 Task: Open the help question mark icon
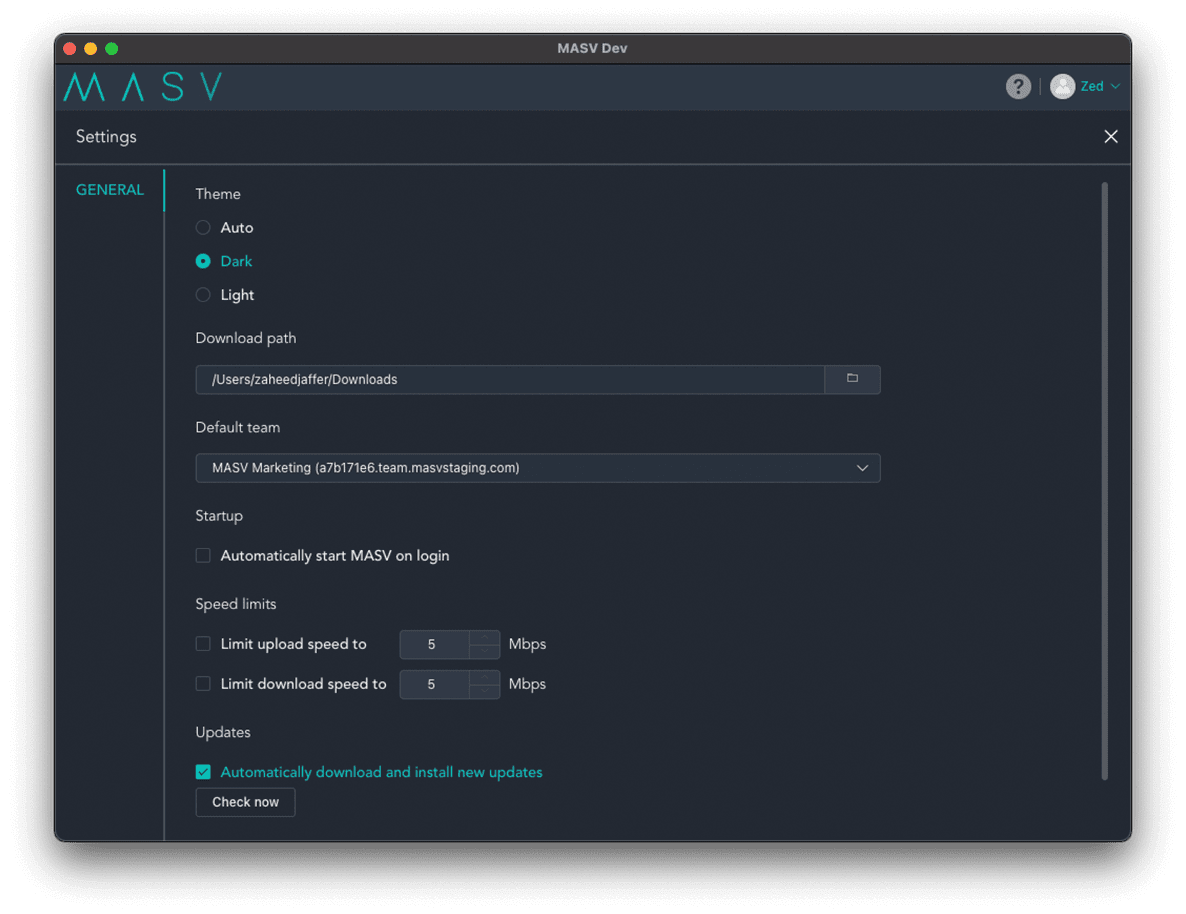[x=1018, y=86]
